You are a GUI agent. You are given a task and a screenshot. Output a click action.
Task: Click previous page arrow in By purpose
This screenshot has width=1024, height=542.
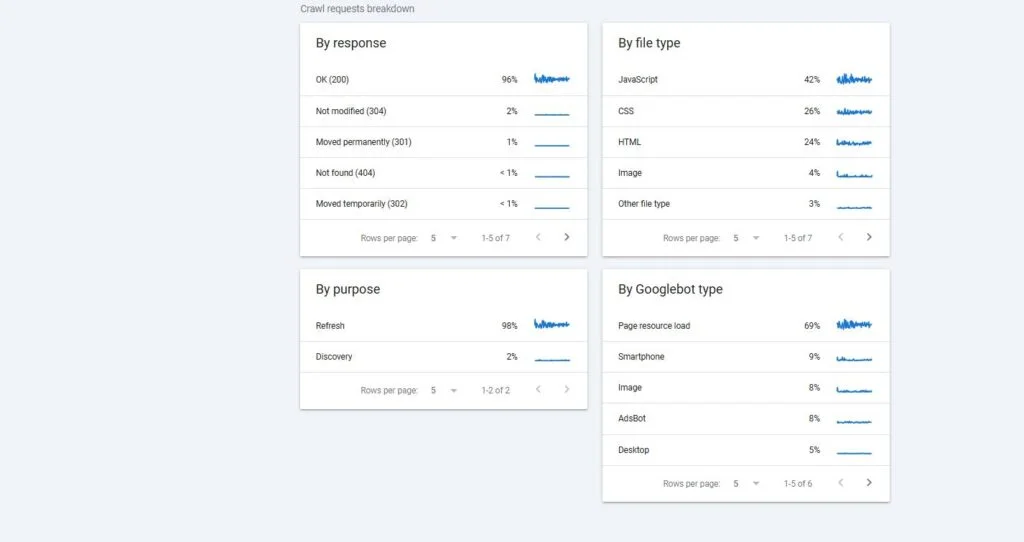click(538, 389)
